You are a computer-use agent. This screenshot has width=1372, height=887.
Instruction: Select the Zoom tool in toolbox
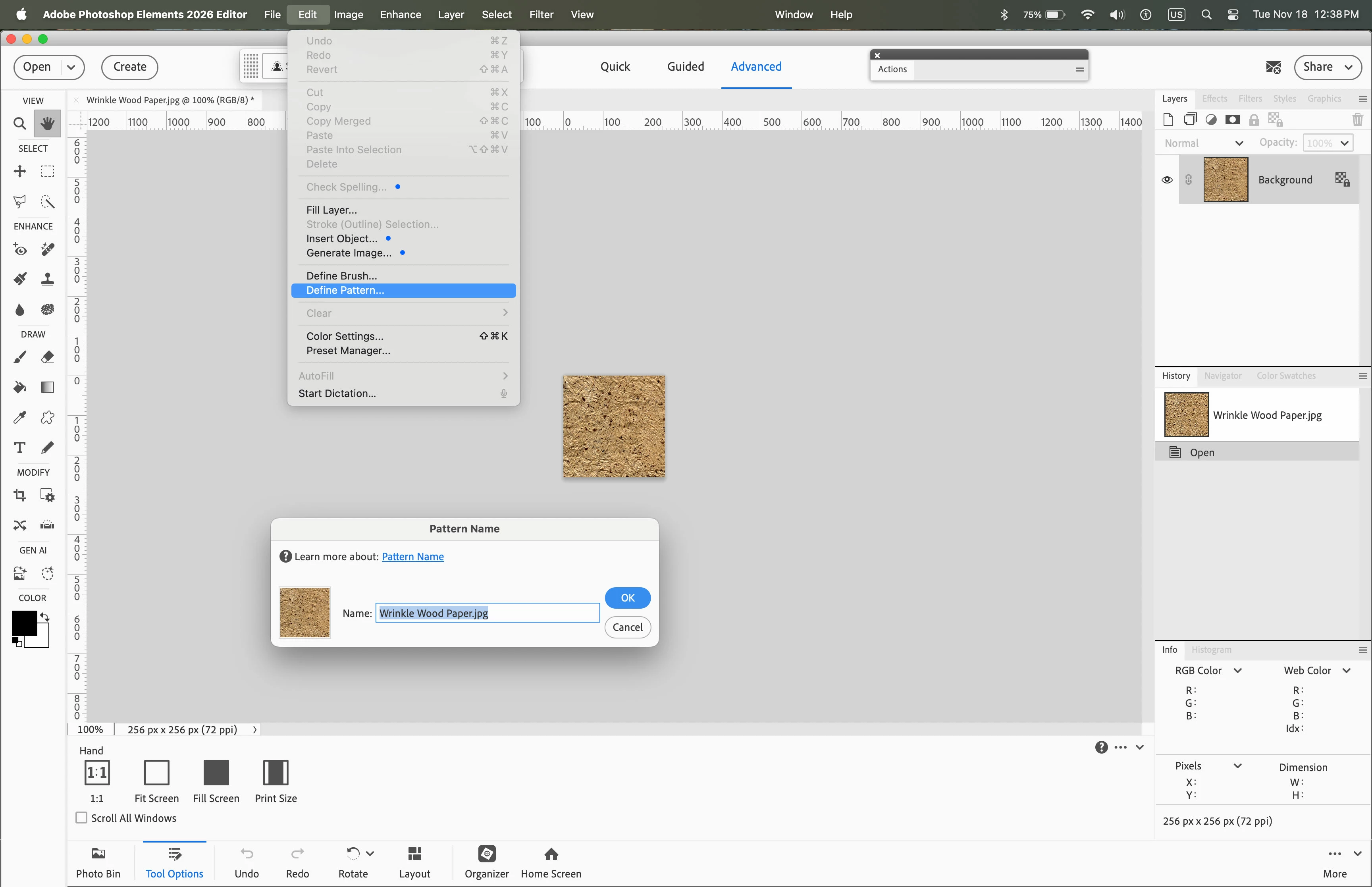19,123
